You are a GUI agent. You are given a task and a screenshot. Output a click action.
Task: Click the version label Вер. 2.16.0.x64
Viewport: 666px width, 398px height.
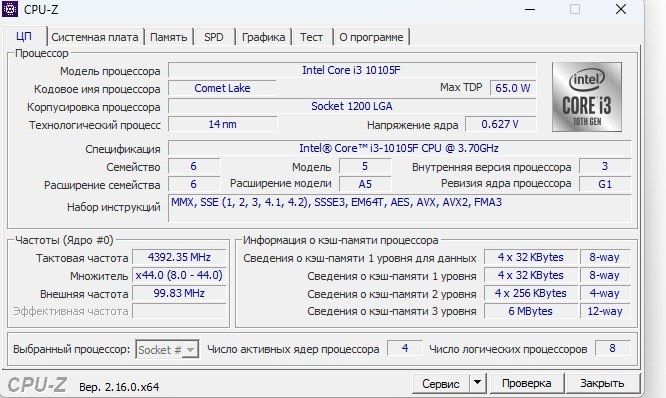tap(119, 387)
